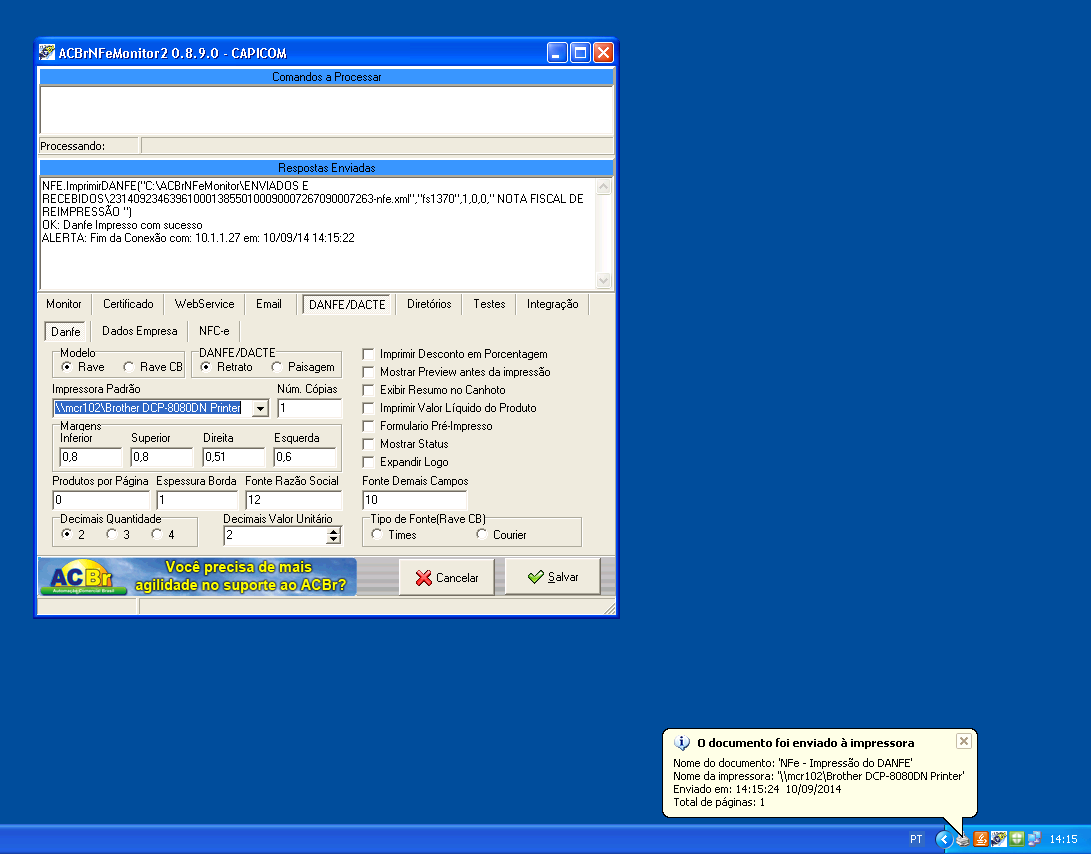Click the Cancelar button

[447, 577]
